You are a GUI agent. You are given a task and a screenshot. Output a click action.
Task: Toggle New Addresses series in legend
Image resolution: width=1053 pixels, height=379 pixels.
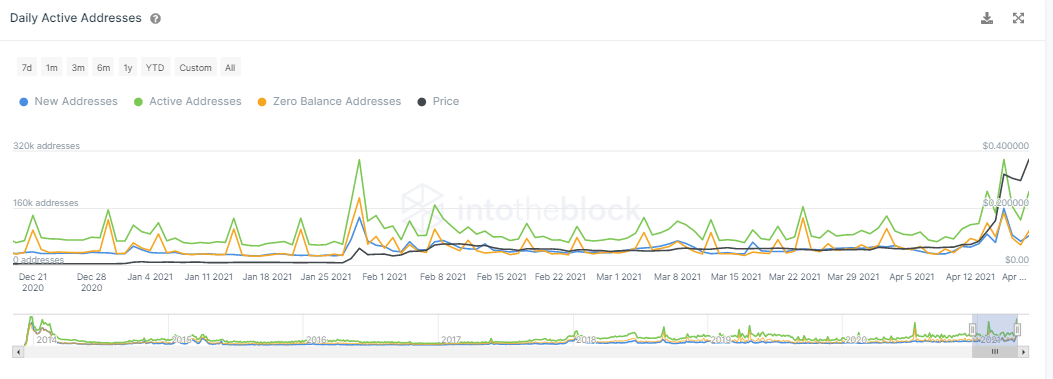68,101
